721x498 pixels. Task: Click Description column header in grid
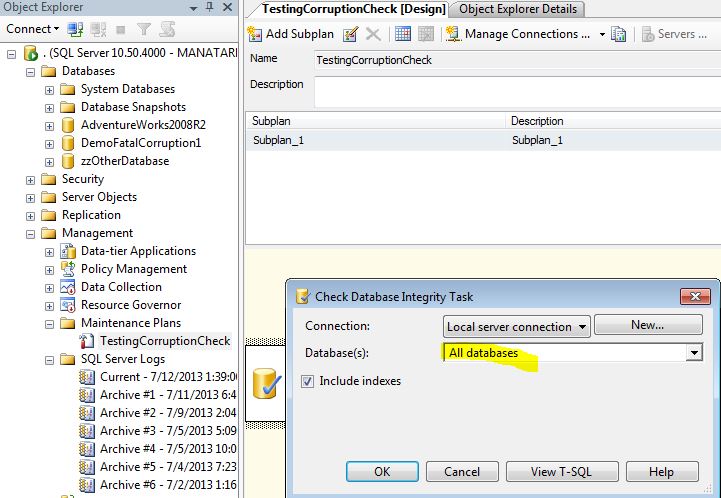613,121
